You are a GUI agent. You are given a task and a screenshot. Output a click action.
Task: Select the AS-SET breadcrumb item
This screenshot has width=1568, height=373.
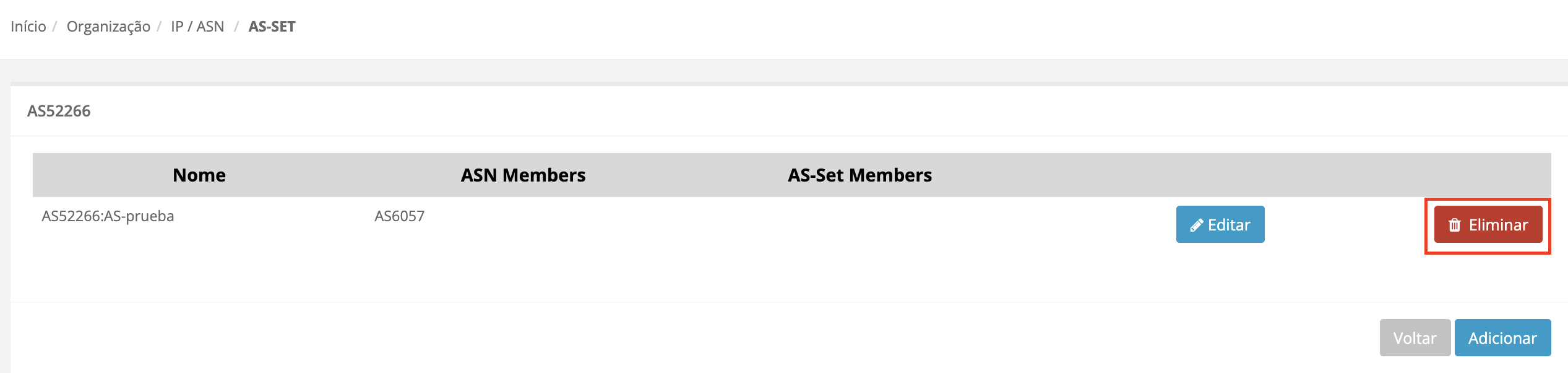click(272, 27)
